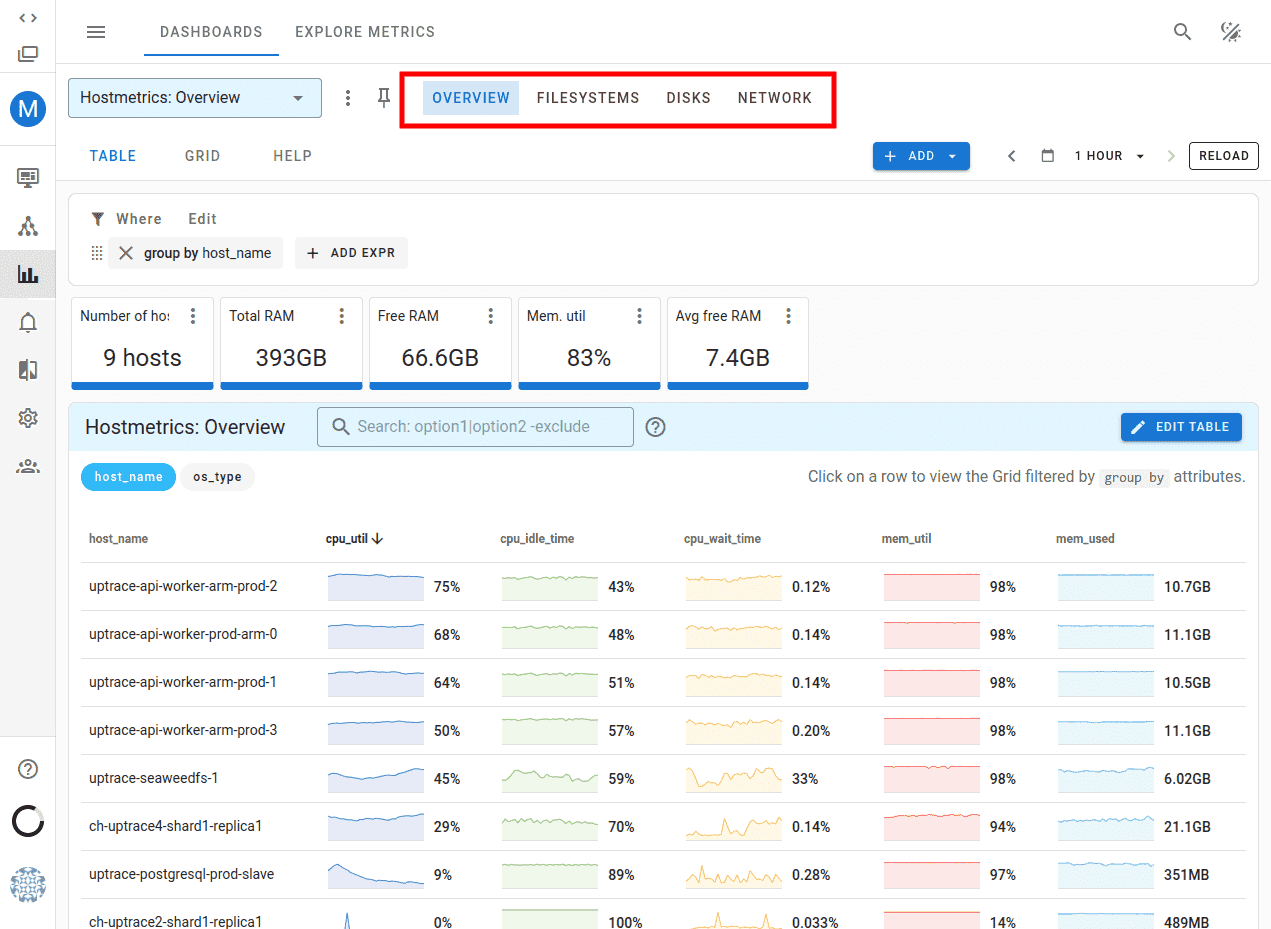This screenshot has width=1271, height=929.
Task: Switch to the FILESYSTEMS tab
Action: pos(588,97)
